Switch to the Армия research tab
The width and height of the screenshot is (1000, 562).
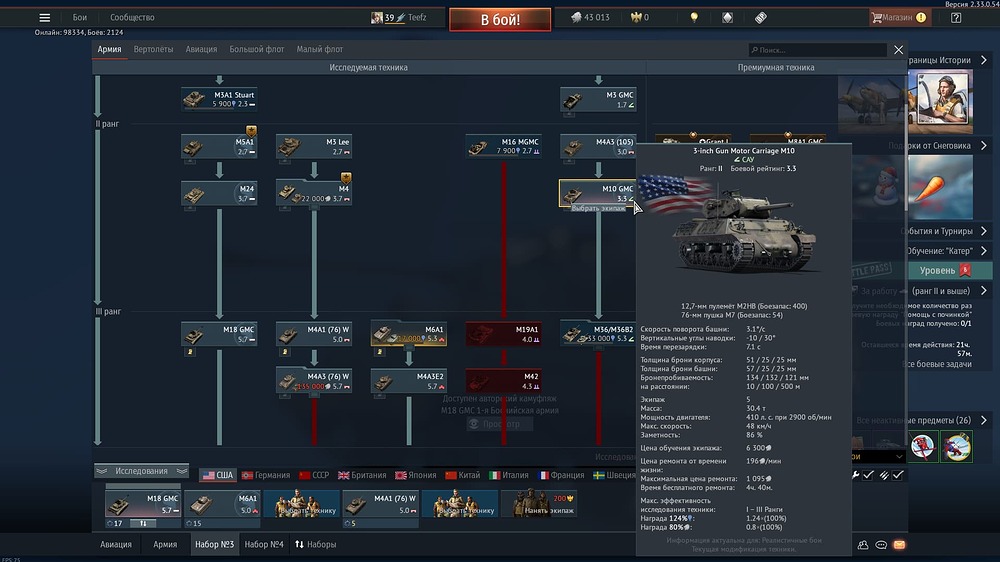[109, 49]
